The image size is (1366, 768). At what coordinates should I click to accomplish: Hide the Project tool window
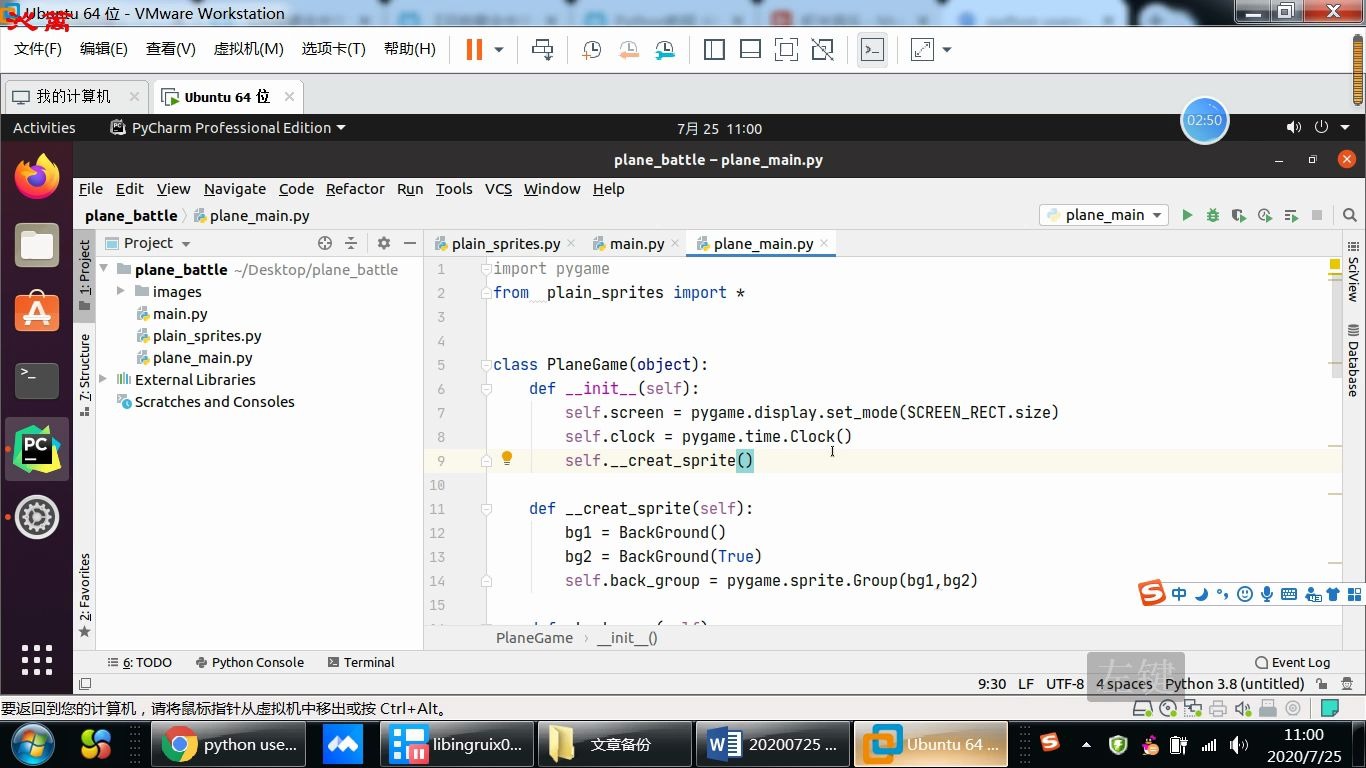pyautogui.click(x=410, y=243)
